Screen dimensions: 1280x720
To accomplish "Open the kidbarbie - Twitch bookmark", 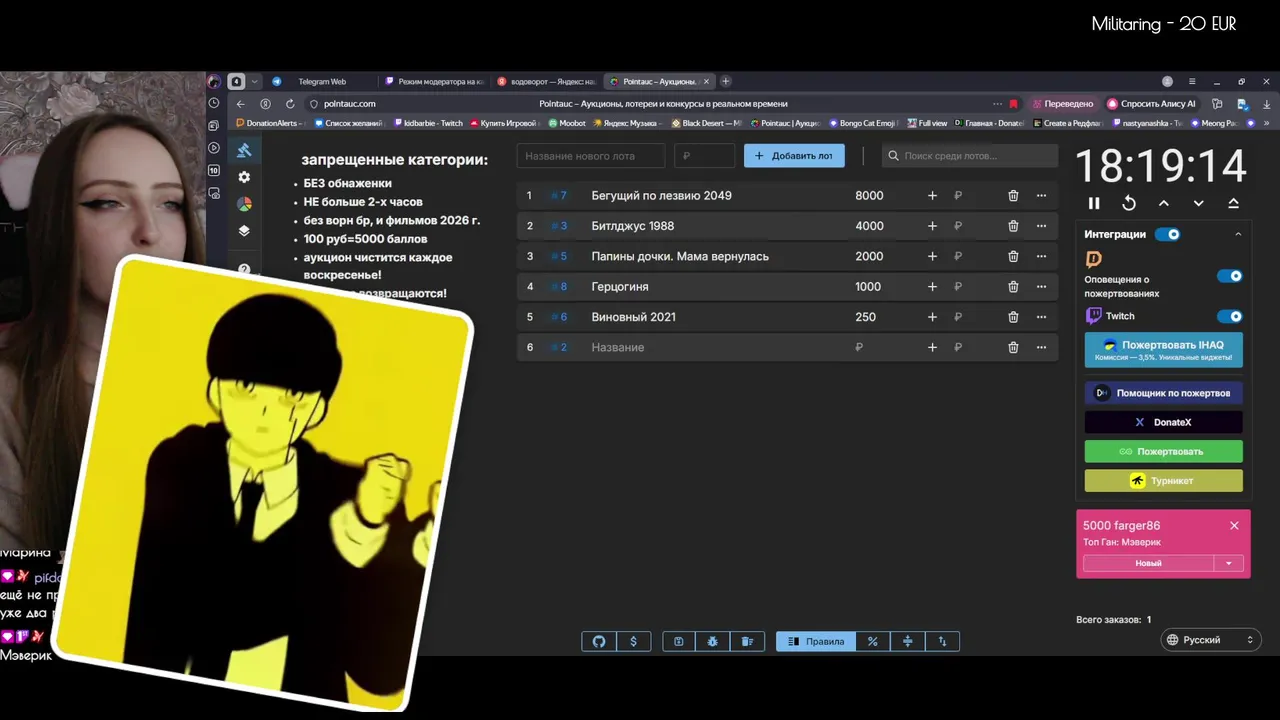I will (x=428, y=123).
